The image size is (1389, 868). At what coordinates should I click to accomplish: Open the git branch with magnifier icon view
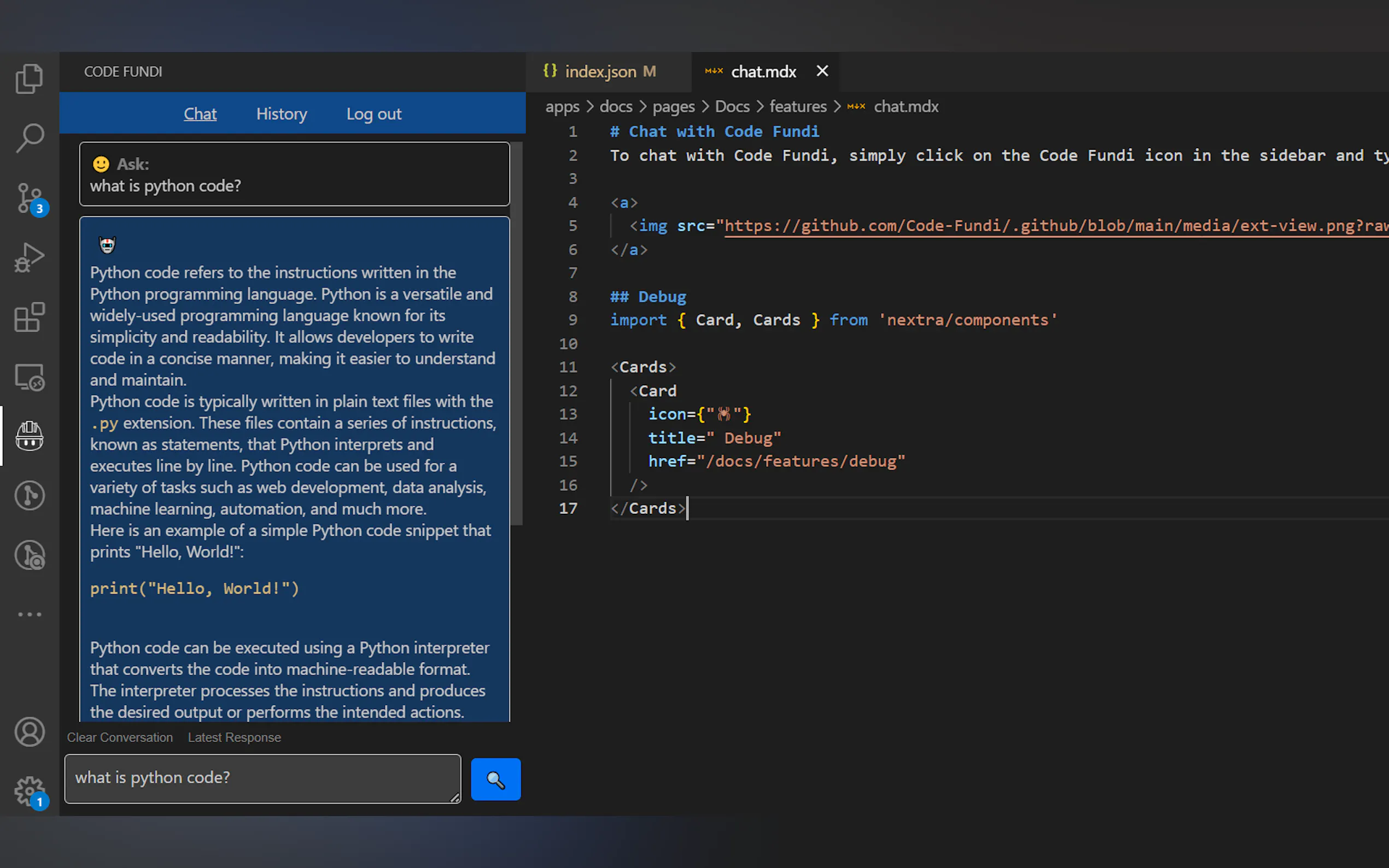(30, 555)
